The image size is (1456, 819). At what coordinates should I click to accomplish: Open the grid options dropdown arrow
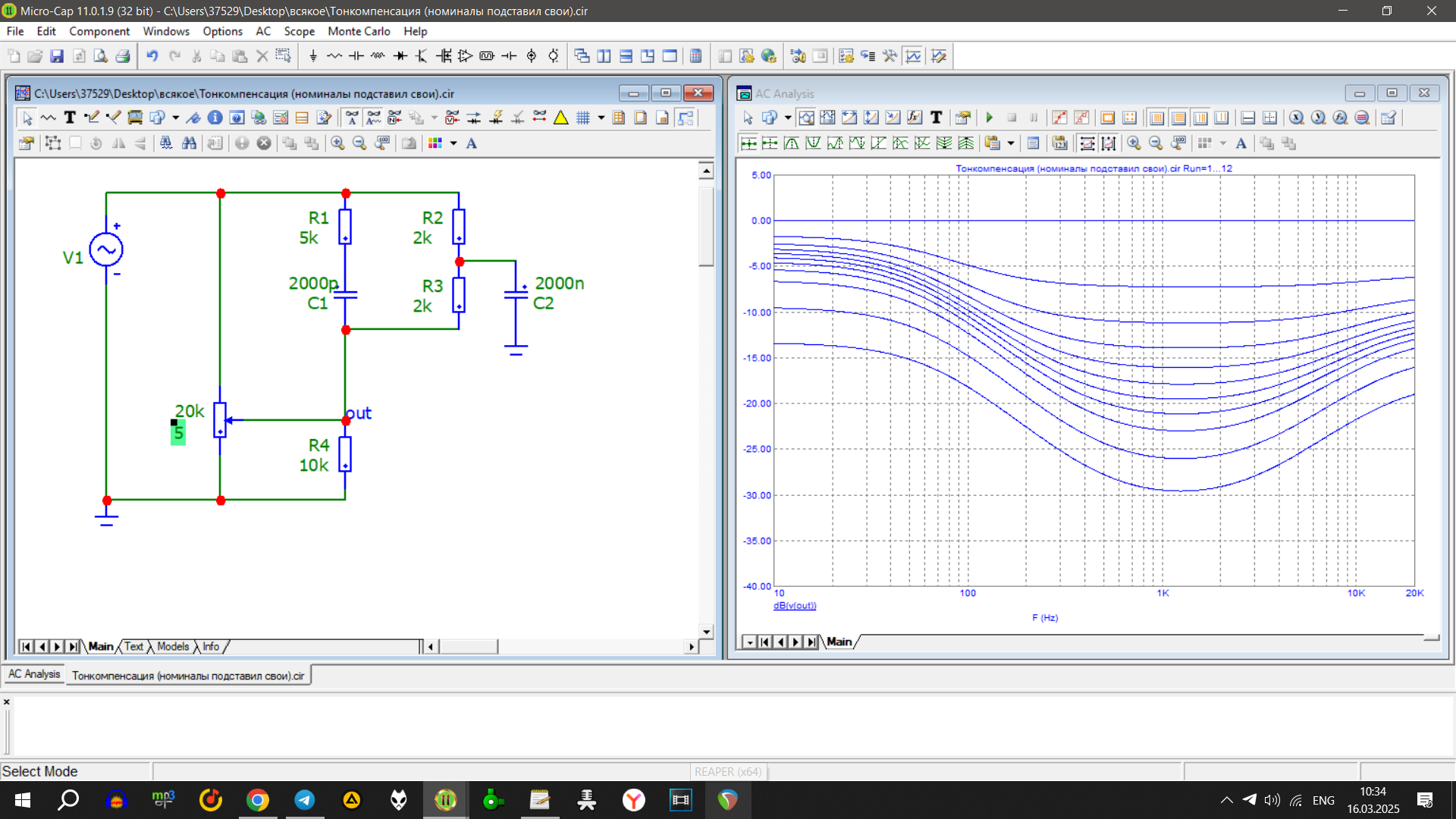pos(601,118)
